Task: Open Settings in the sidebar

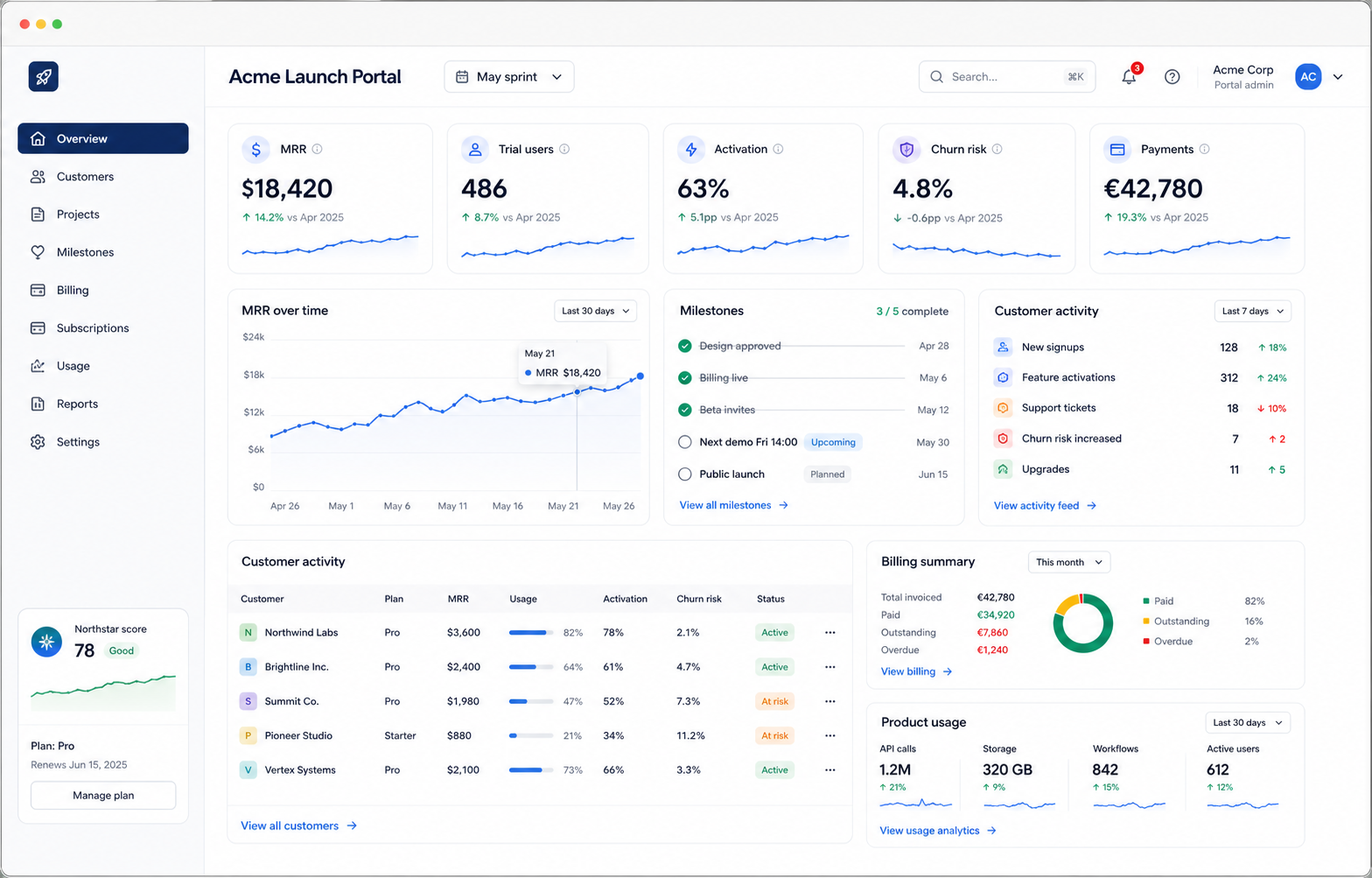Action: 103,442
